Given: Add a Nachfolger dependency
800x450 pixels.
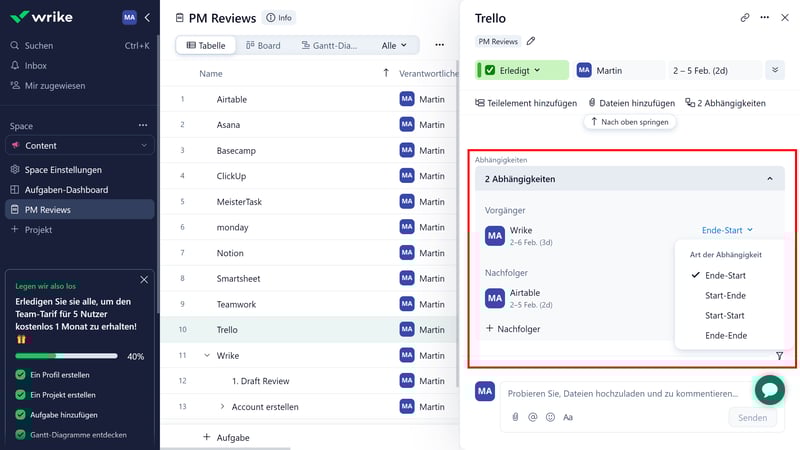Looking at the screenshot, I should click(513, 329).
